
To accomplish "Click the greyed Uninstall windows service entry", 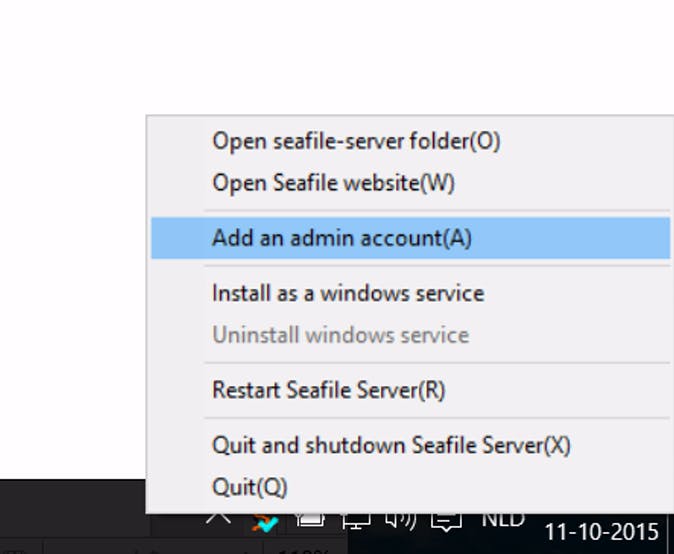I will [340, 335].
